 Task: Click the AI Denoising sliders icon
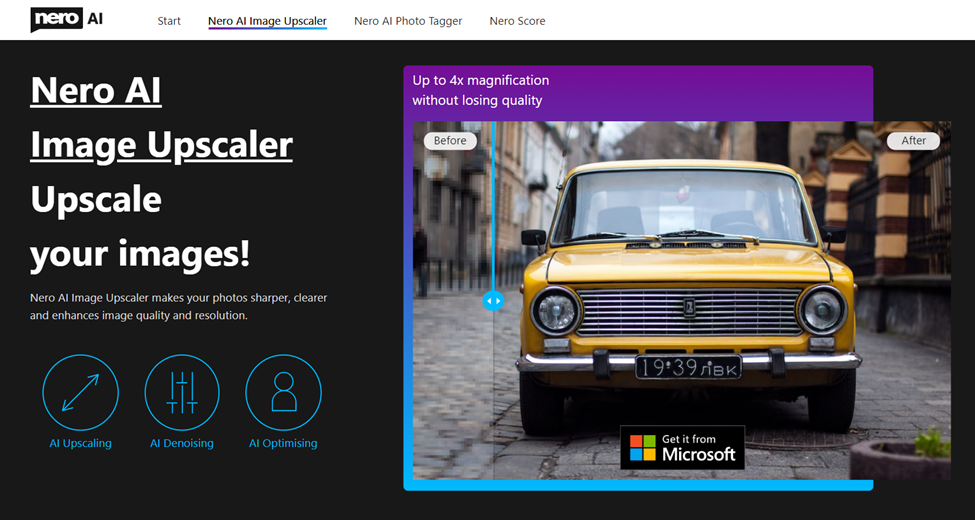[x=182, y=392]
